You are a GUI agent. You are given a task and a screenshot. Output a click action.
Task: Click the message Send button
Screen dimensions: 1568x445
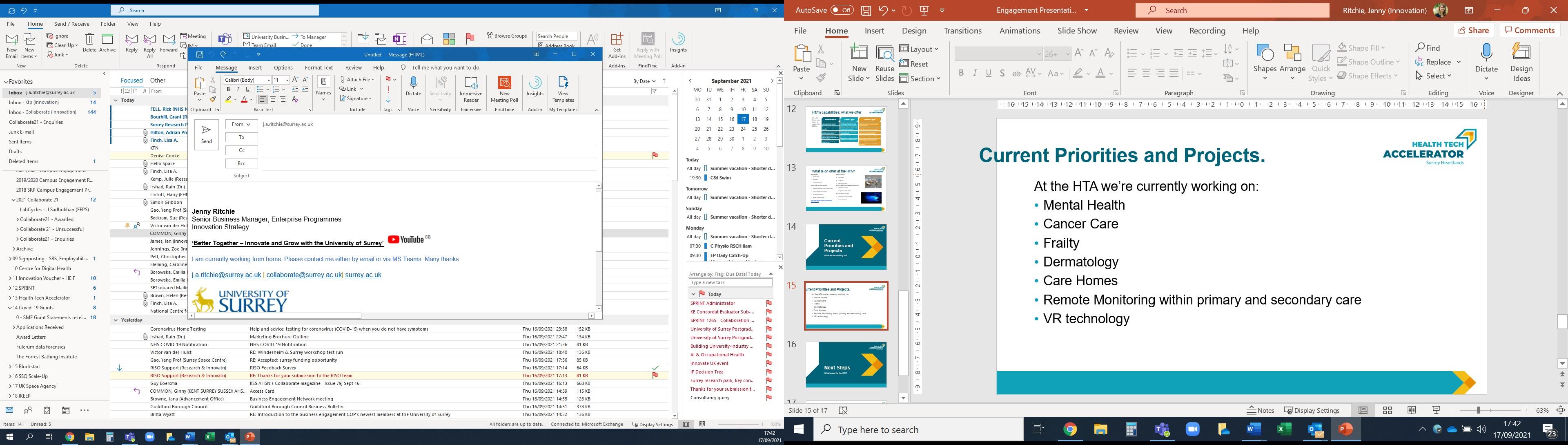pos(206,134)
